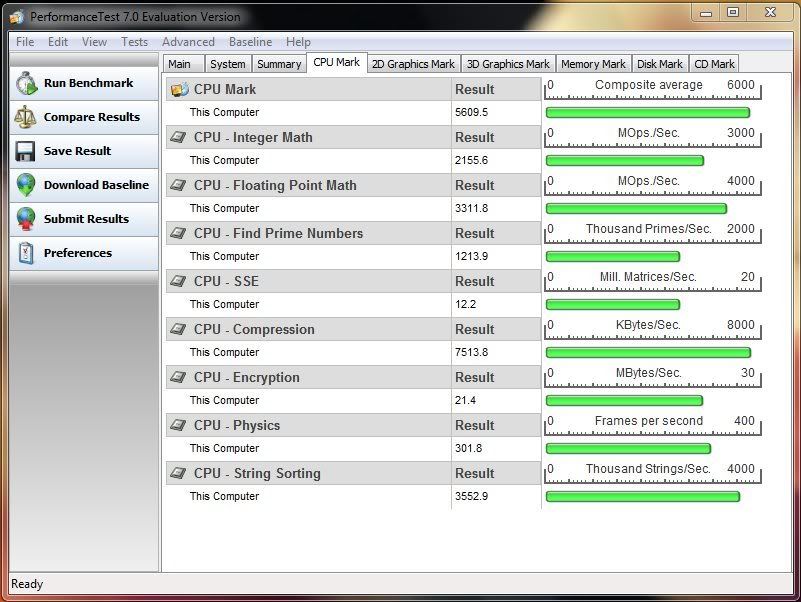Open the System tab
The image size is (801, 602).
(228, 64)
